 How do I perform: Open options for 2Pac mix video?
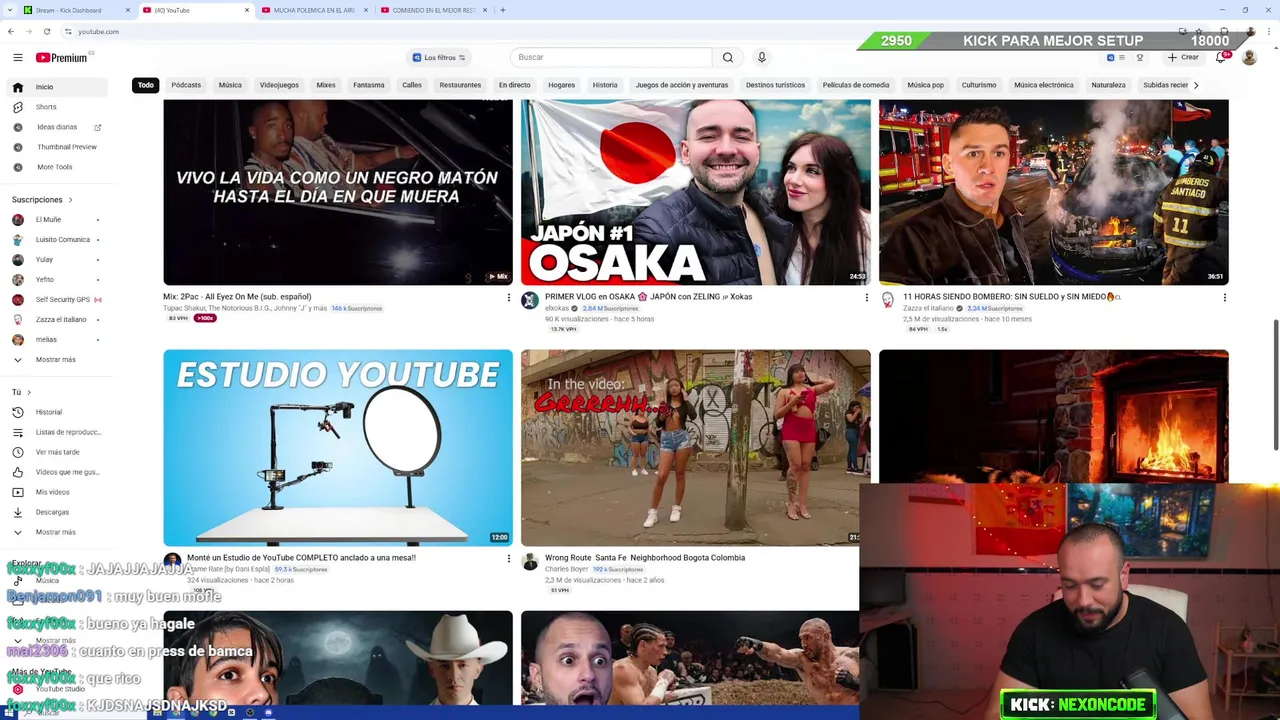pyautogui.click(x=508, y=297)
